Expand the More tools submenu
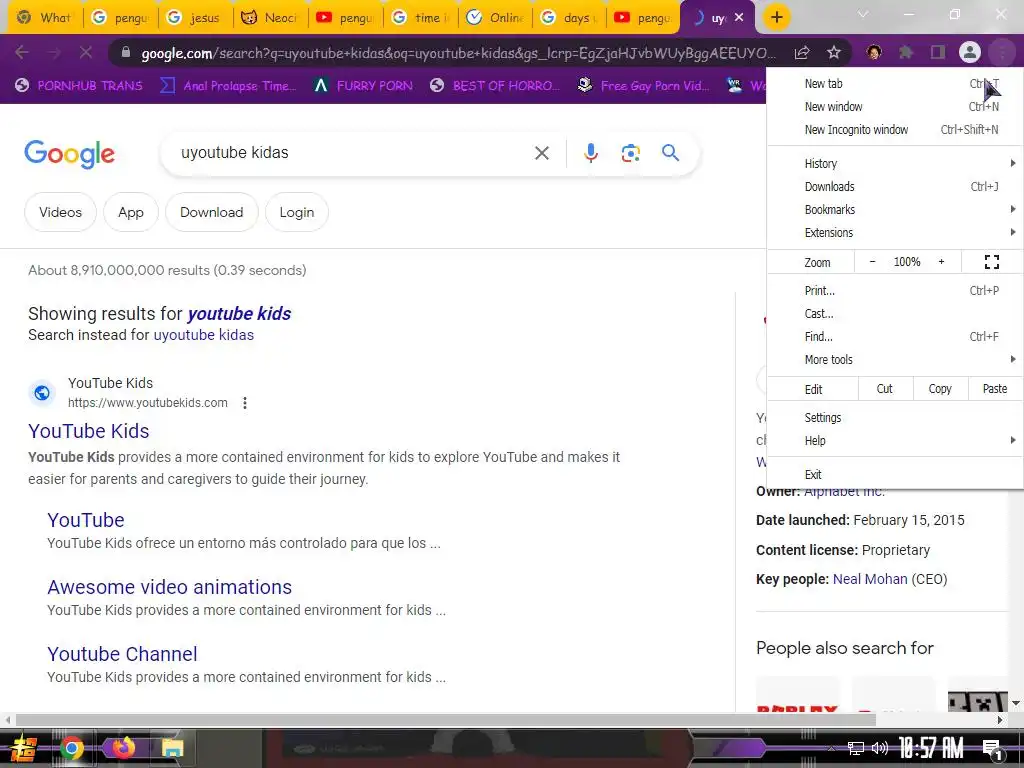 (x=895, y=360)
